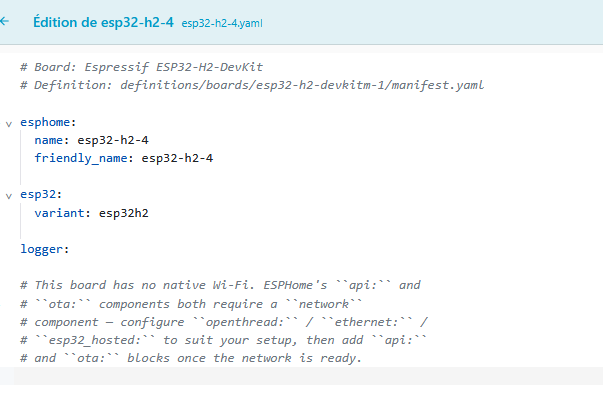Click the 'esphome:' key text
Viewport: 603px width, 412px height.
(48, 122)
